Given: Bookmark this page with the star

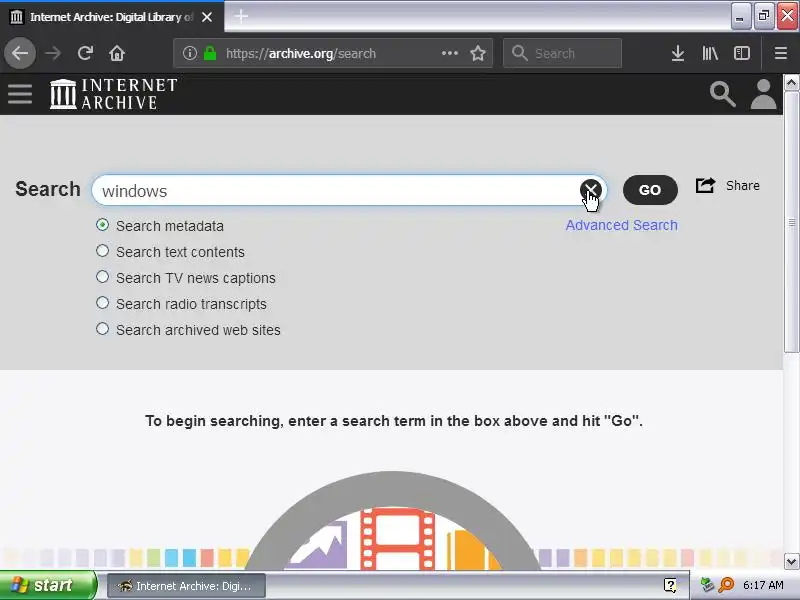Looking at the screenshot, I should (478, 53).
